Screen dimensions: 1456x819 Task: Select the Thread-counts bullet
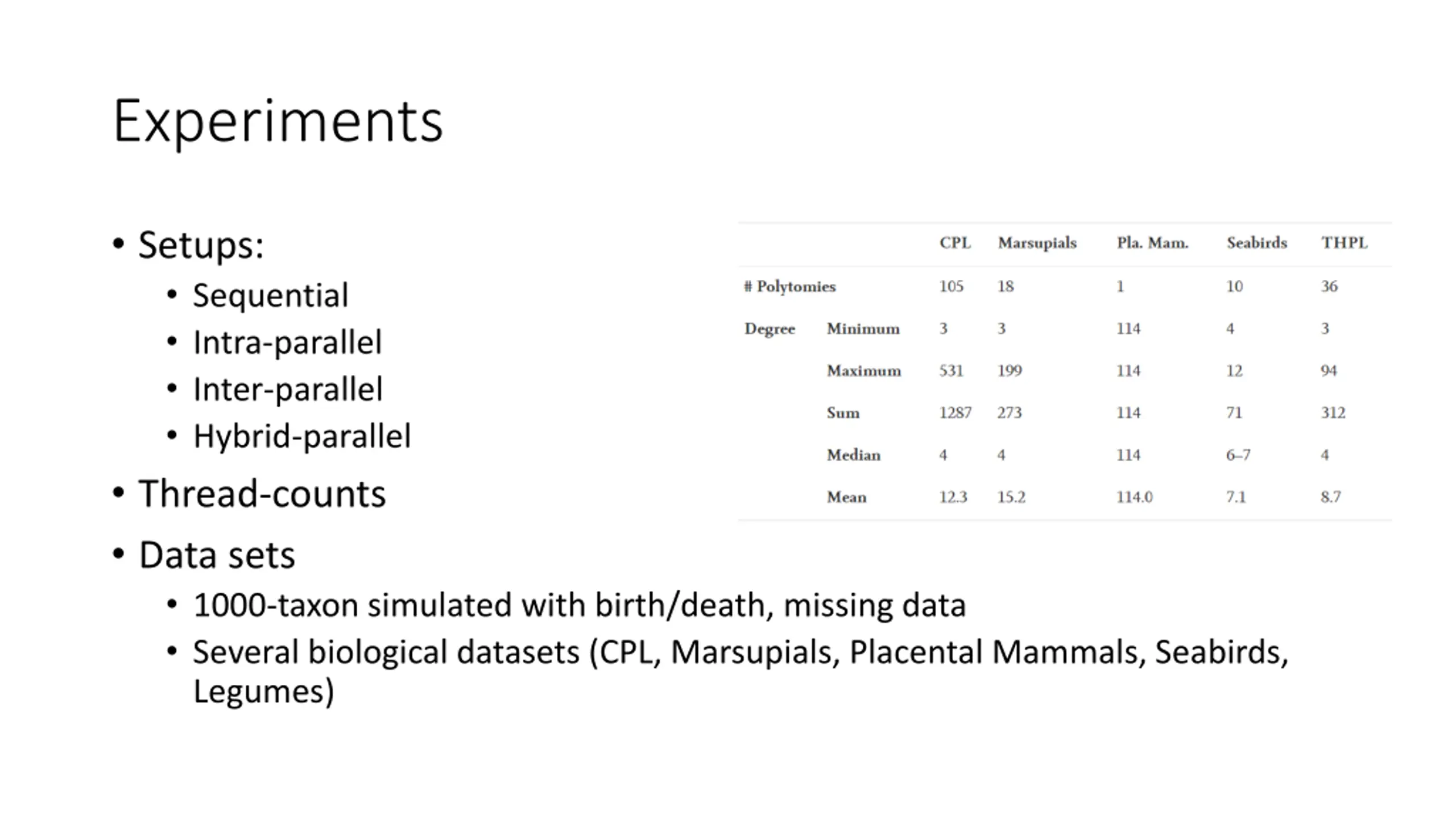pyautogui.click(x=262, y=493)
